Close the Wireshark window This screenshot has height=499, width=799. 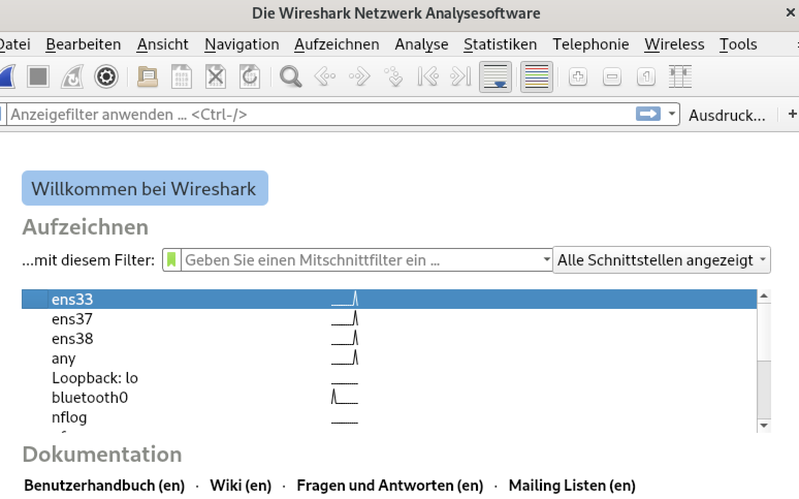coord(790,12)
